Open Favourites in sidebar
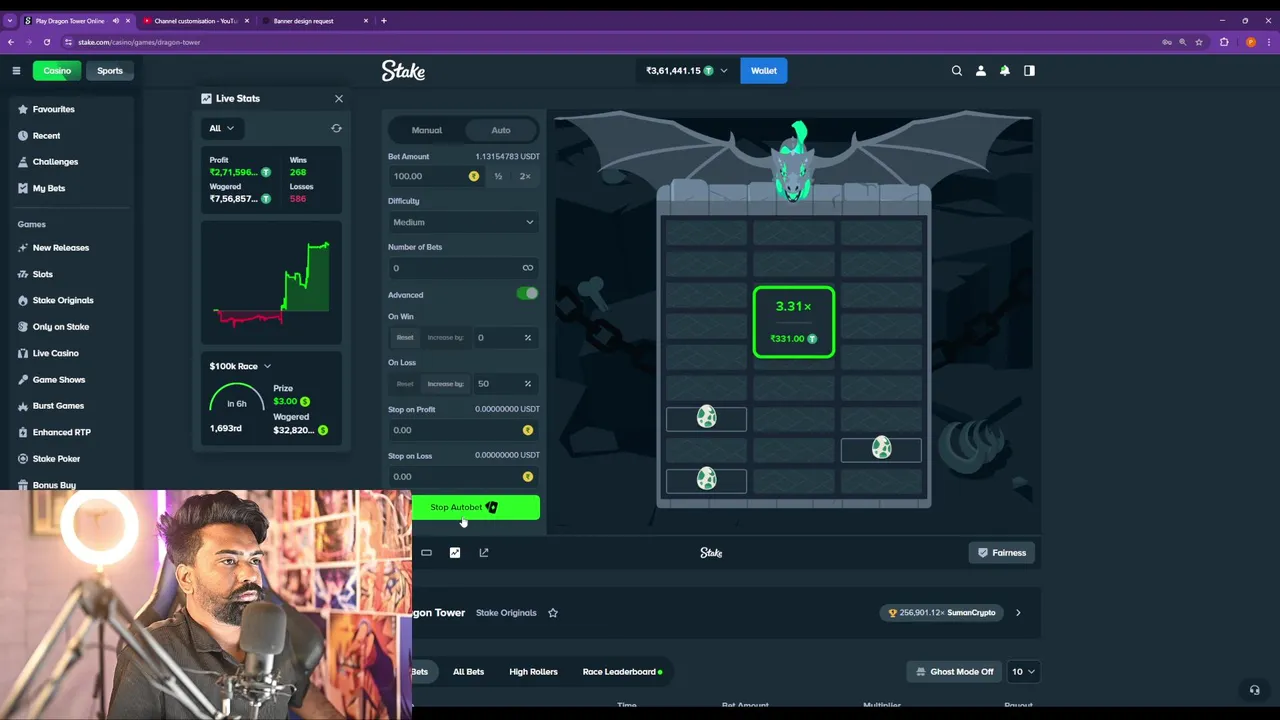Viewport: 1280px width, 720px height. coord(54,109)
